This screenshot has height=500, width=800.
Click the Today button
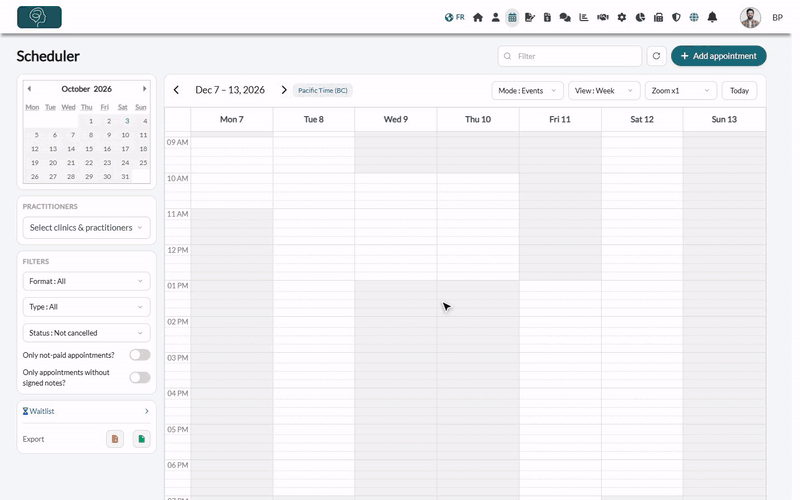pos(739,91)
